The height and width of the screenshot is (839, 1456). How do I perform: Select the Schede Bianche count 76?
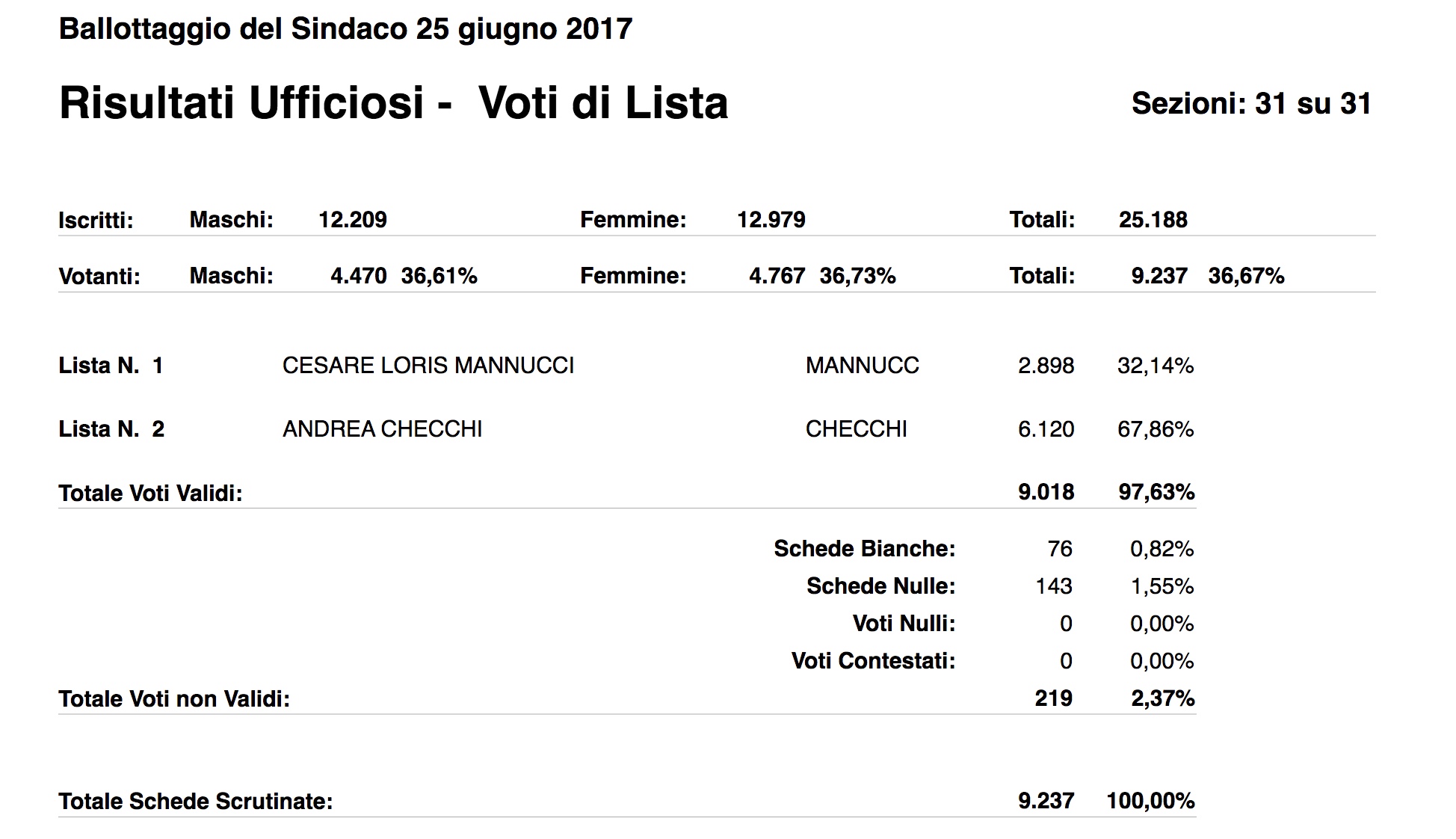point(1060,549)
